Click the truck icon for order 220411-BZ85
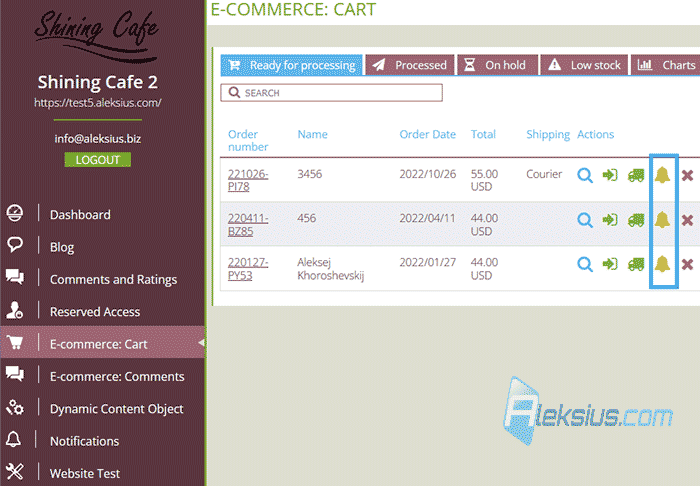 [x=636, y=220]
